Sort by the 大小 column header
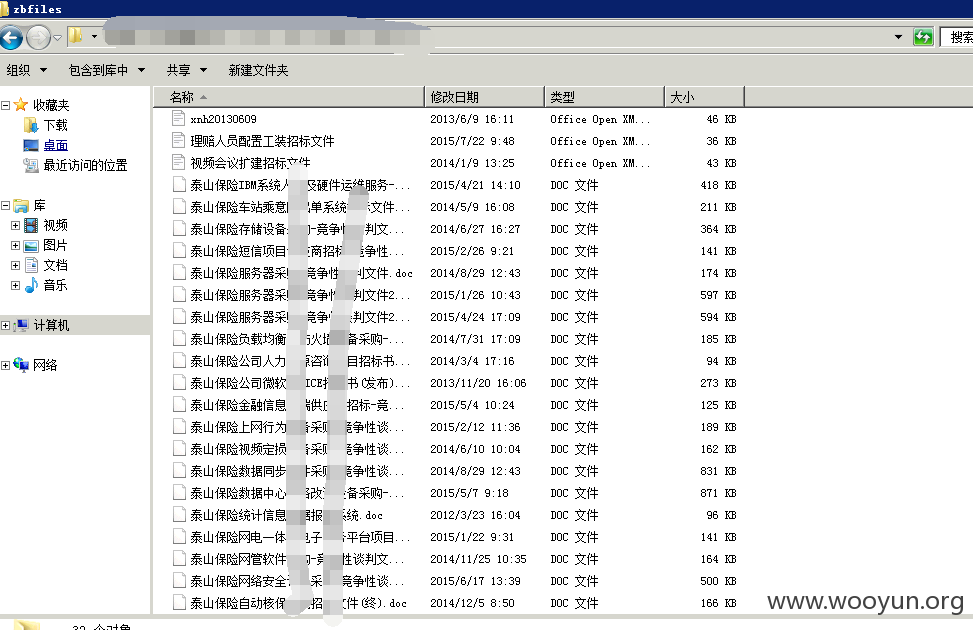 coord(705,97)
